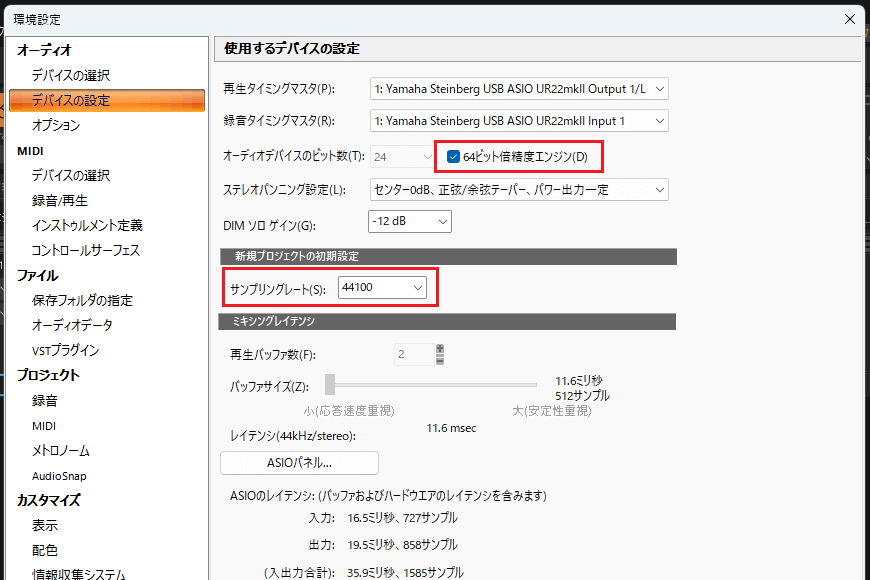
Task: Select オプション under オーディオ
Action: click(56, 125)
